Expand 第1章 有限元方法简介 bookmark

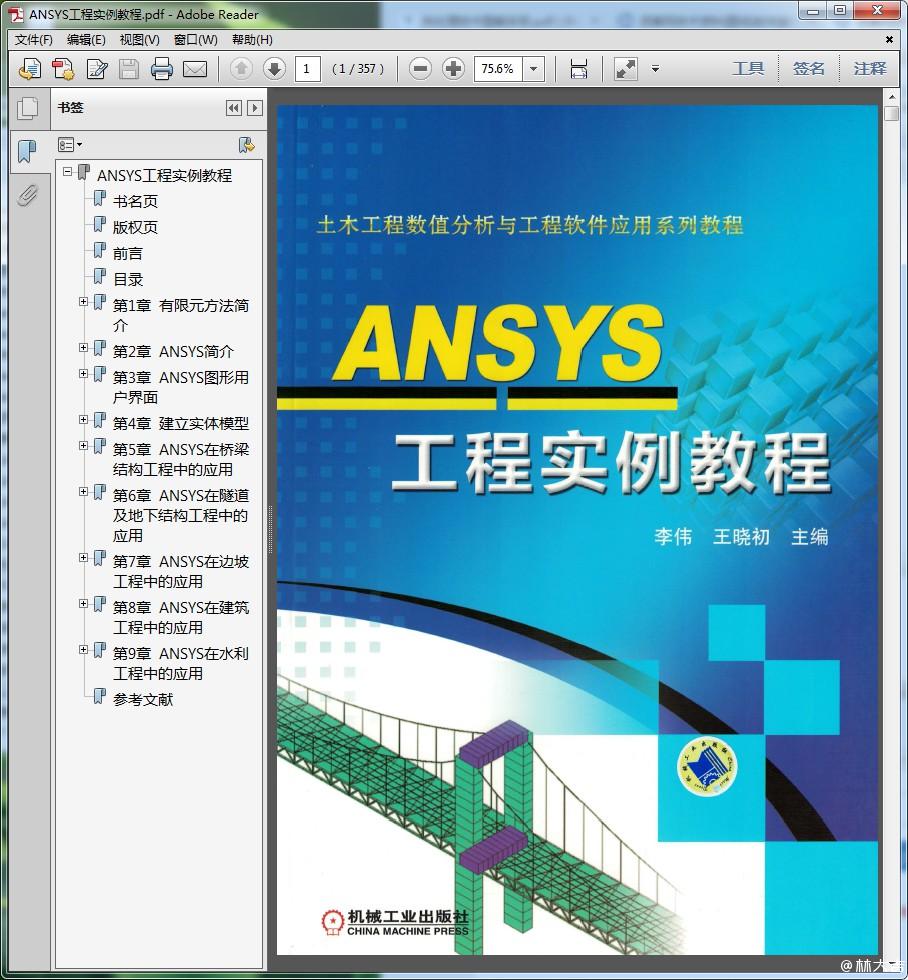click(x=84, y=302)
